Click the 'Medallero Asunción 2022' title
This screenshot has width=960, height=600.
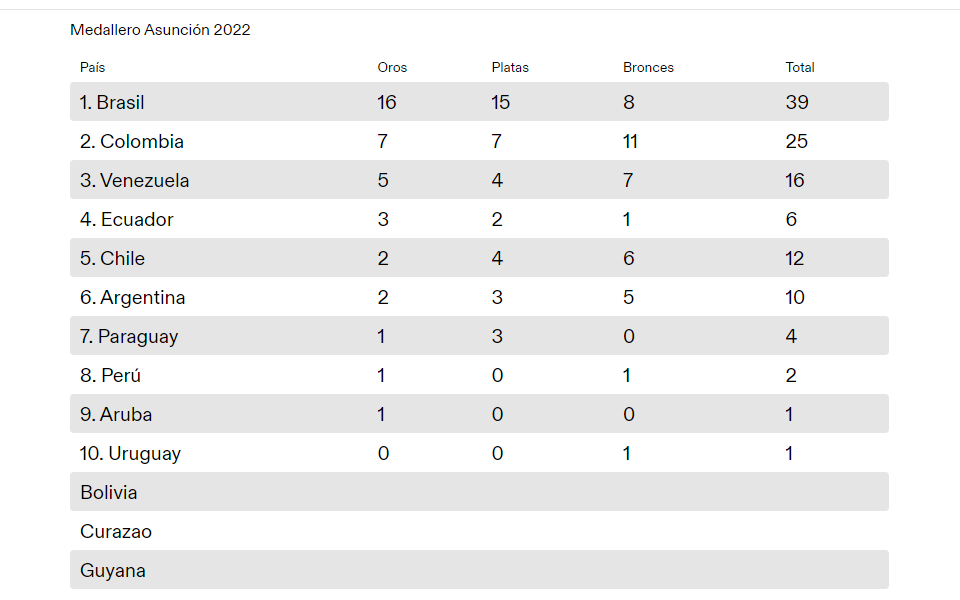click(x=160, y=30)
